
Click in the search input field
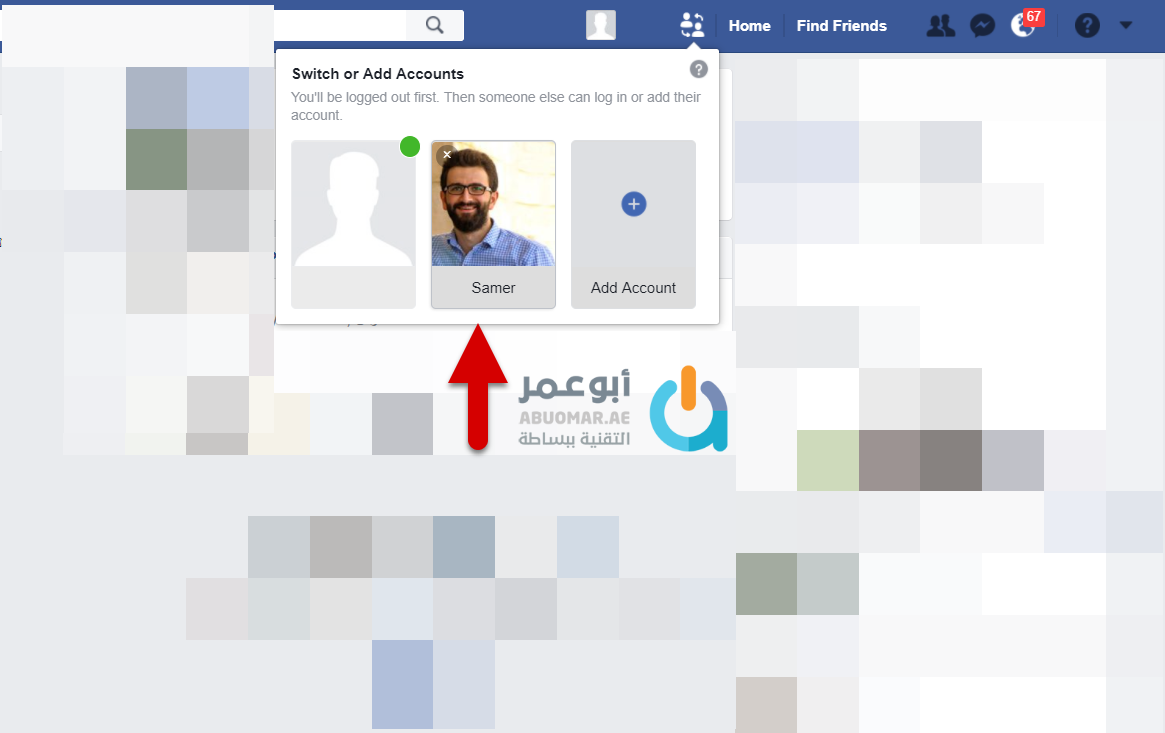click(x=340, y=25)
